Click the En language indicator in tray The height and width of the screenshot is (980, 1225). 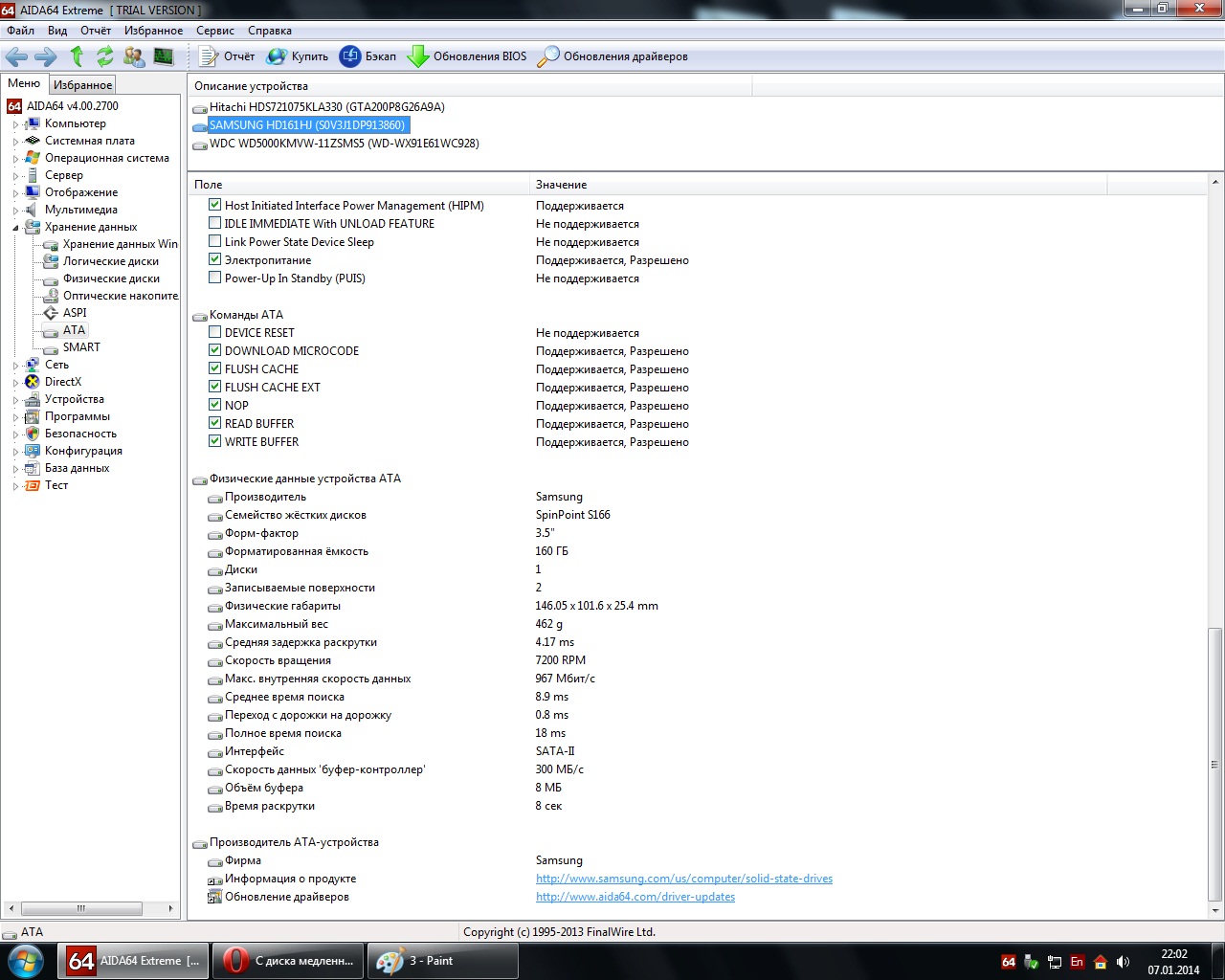click(1077, 962)
